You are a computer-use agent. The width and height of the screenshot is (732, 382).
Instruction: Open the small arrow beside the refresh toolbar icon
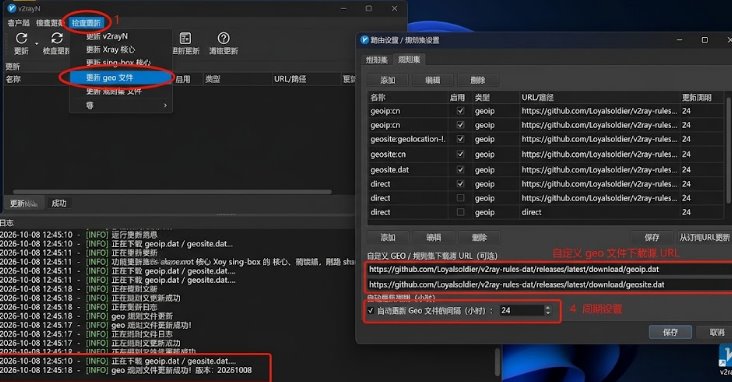pos(36,44)
